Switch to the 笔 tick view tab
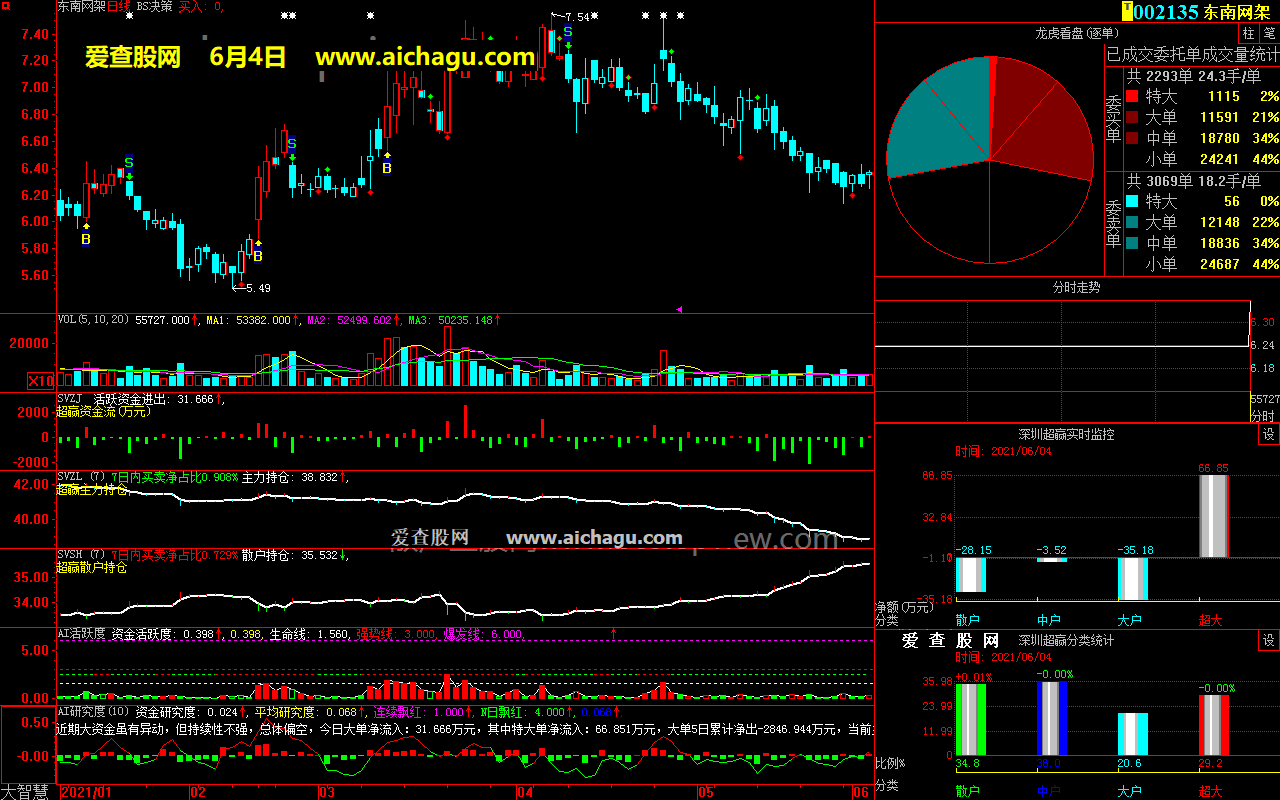This screenshot has width=1280, height=800. (x=1269, y=33)
